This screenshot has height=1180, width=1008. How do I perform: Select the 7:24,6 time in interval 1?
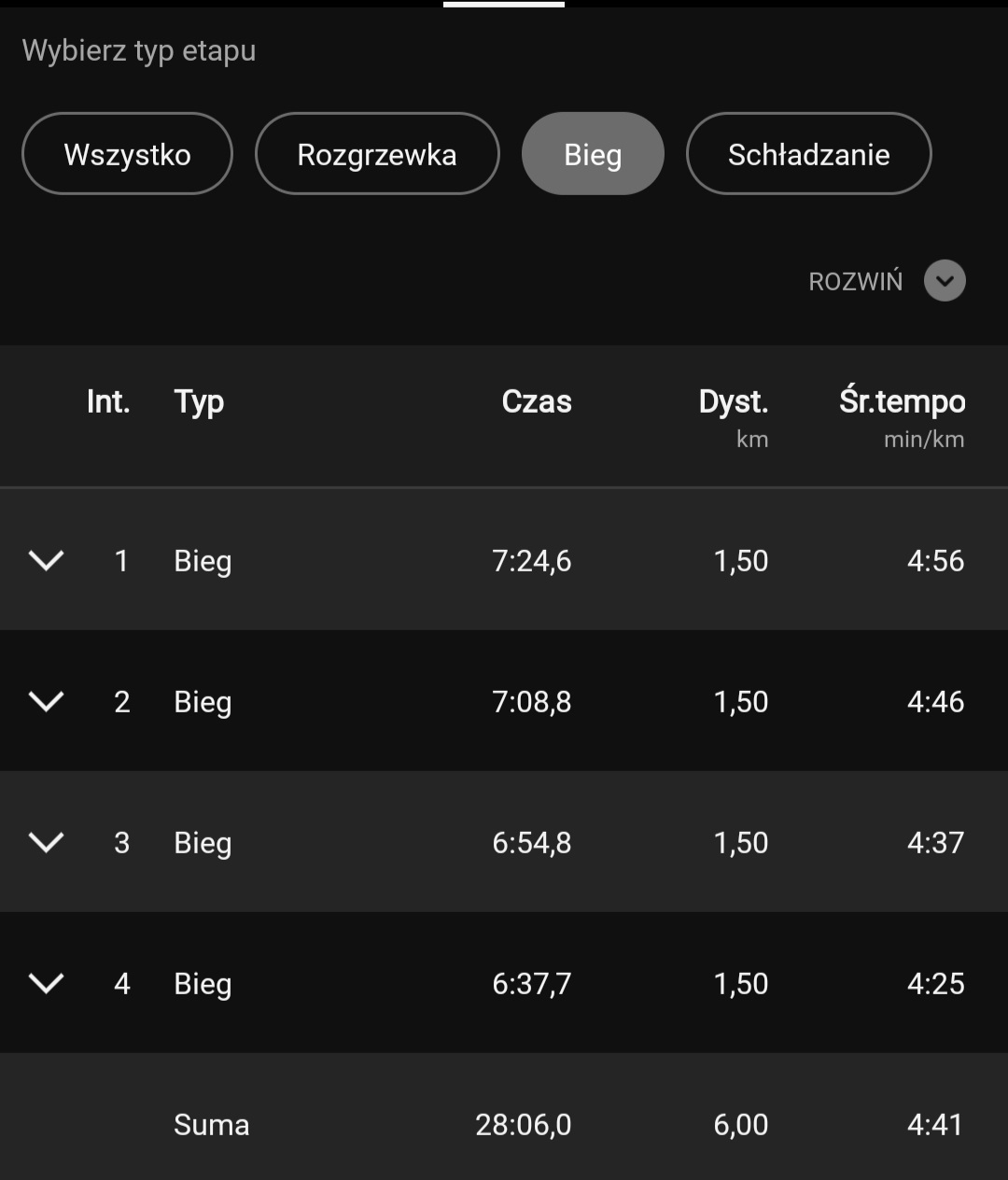pyautogui.click(x=532, y=561)
